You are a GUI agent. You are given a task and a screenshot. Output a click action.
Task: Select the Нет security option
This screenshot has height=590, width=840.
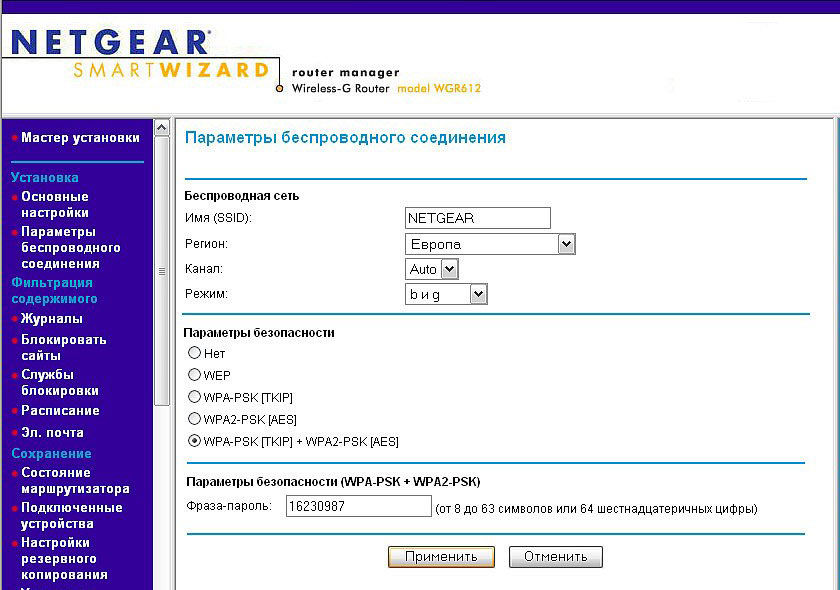(x=195, y=353)
